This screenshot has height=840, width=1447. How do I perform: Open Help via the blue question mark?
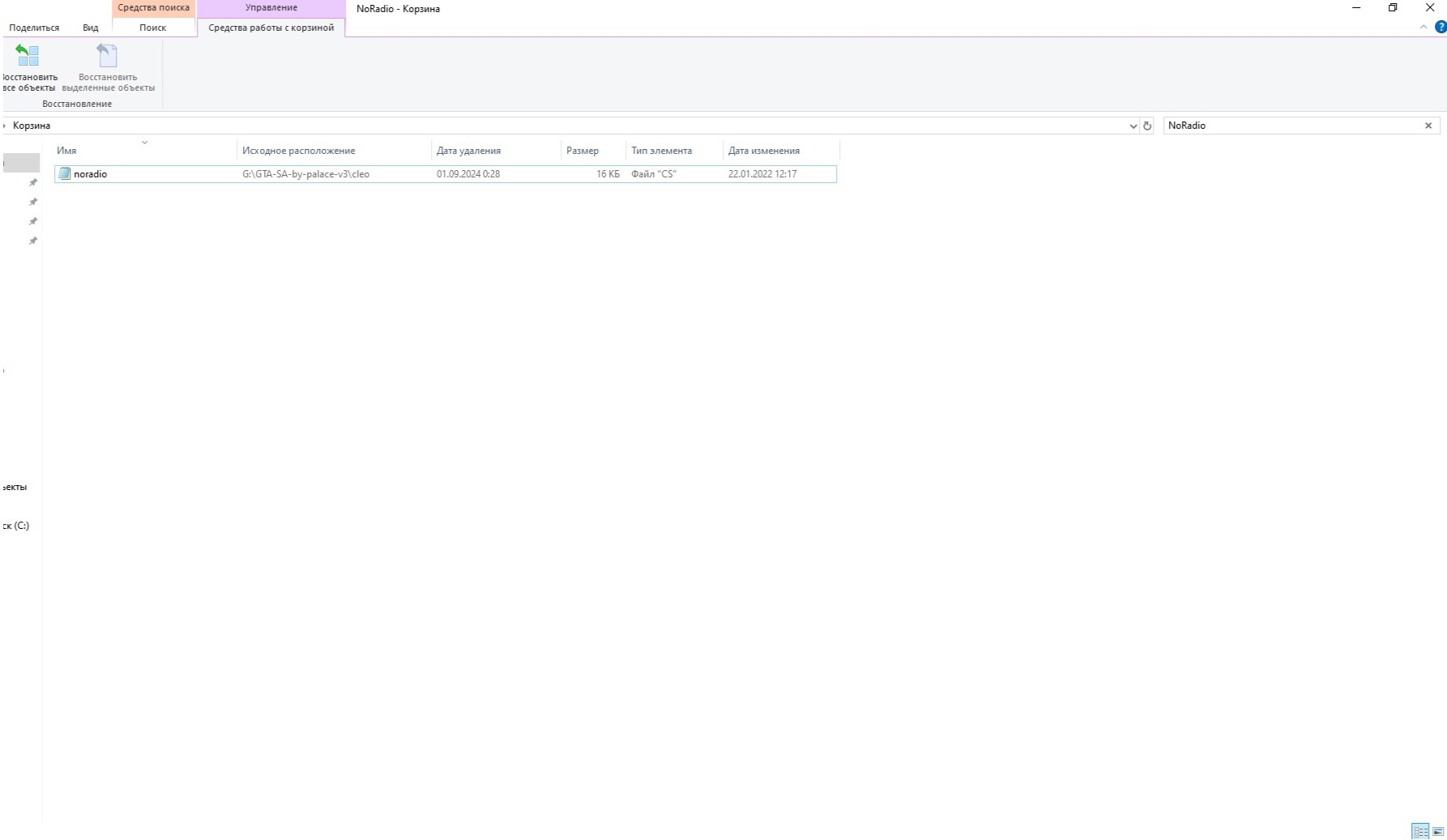point(1440,28)
